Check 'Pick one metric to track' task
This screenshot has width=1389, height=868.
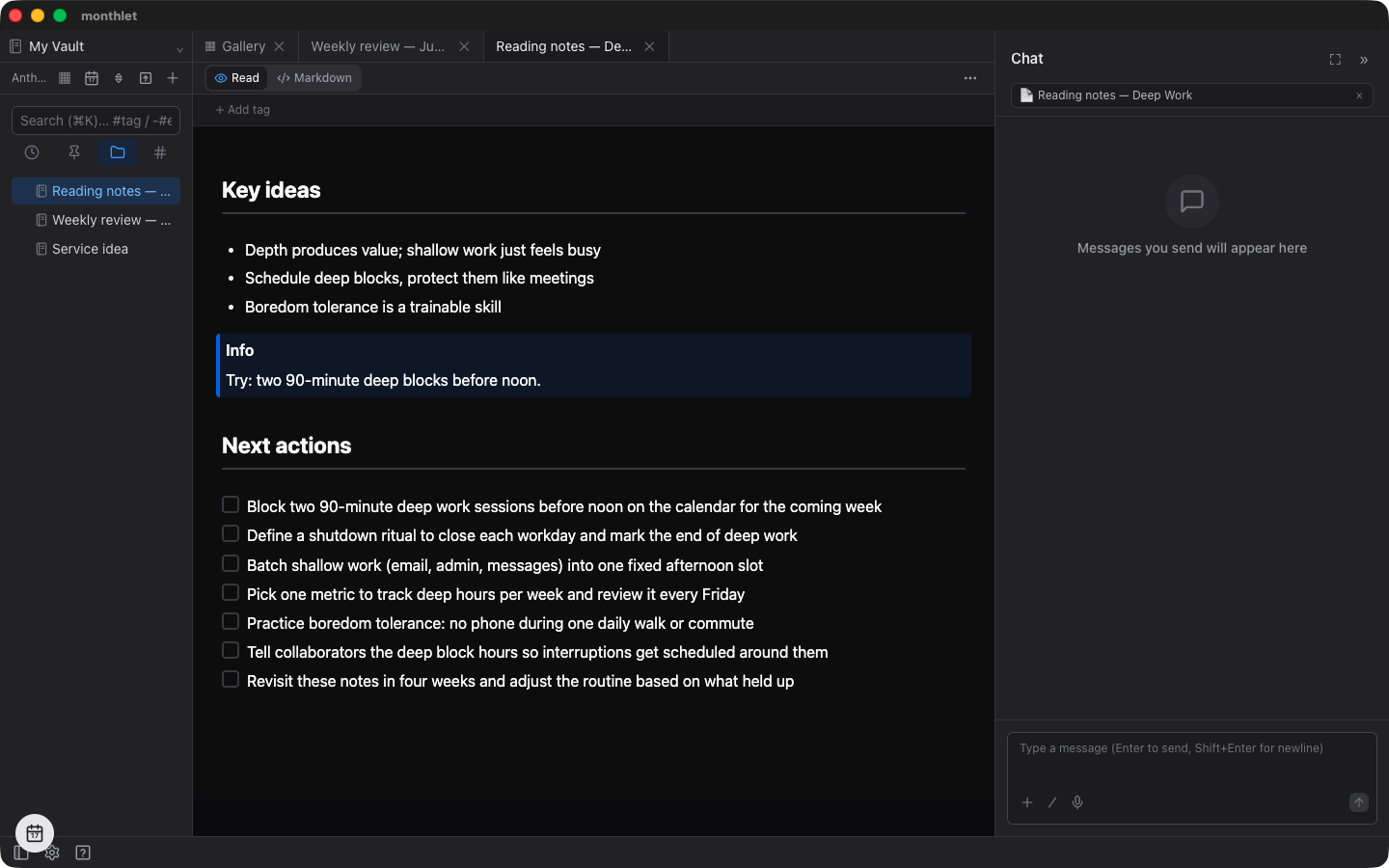point(231,592)
